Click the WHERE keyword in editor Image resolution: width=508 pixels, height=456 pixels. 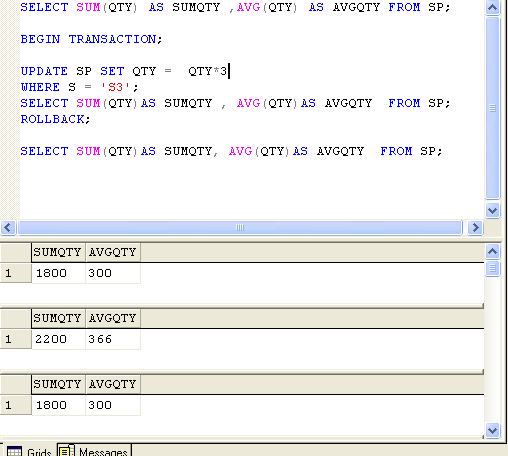point(40,87)
